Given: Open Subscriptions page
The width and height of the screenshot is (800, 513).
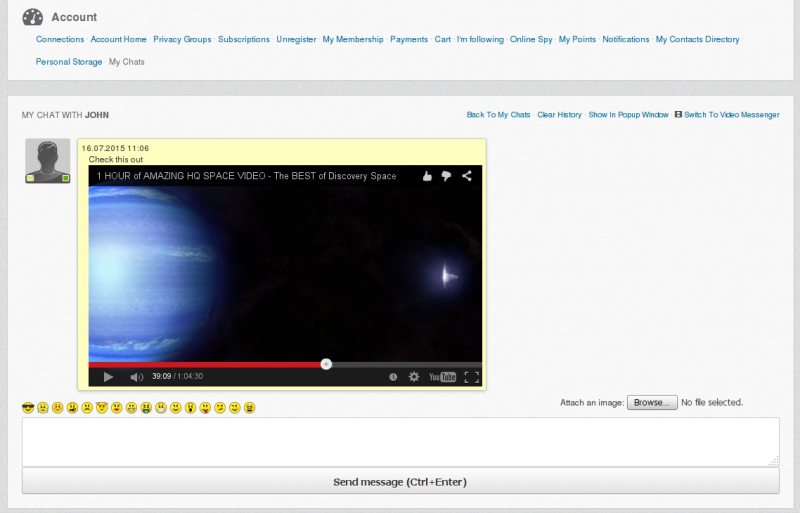Looking at the screenshot, I should point(244,39).
